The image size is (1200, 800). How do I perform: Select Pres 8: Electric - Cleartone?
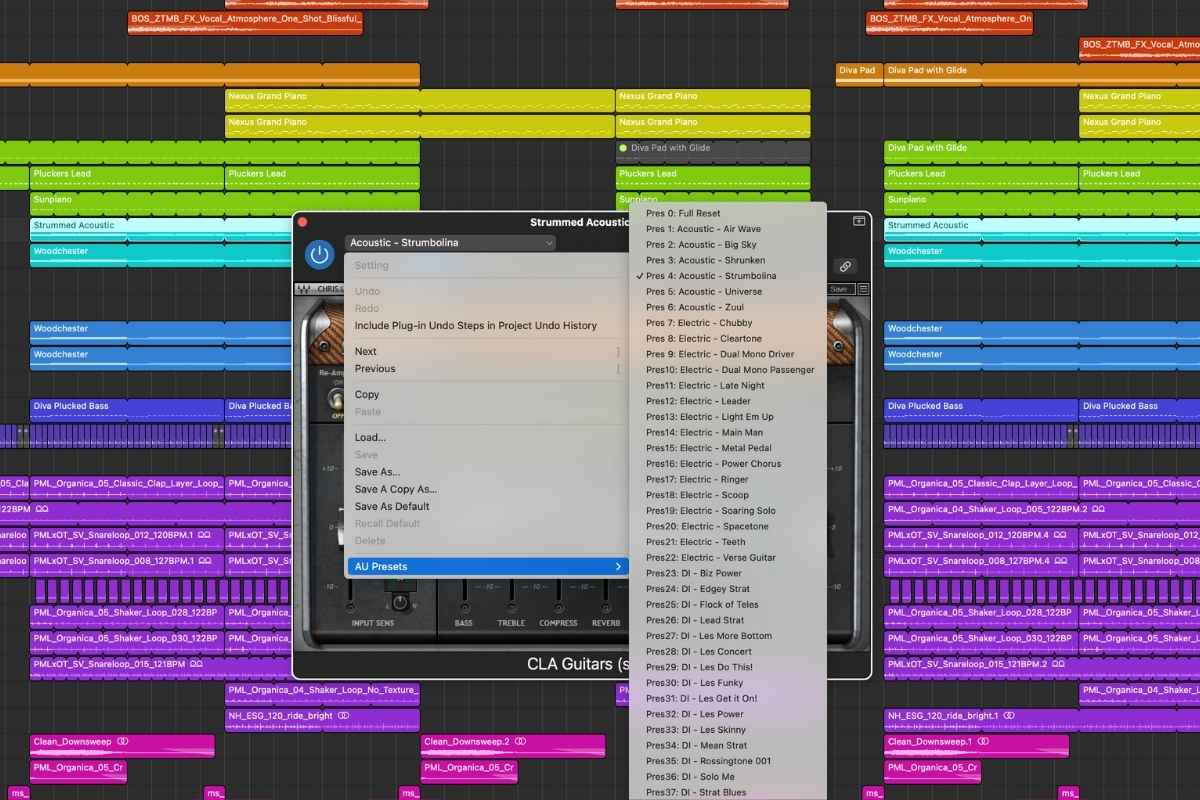(x=727, y=339)
